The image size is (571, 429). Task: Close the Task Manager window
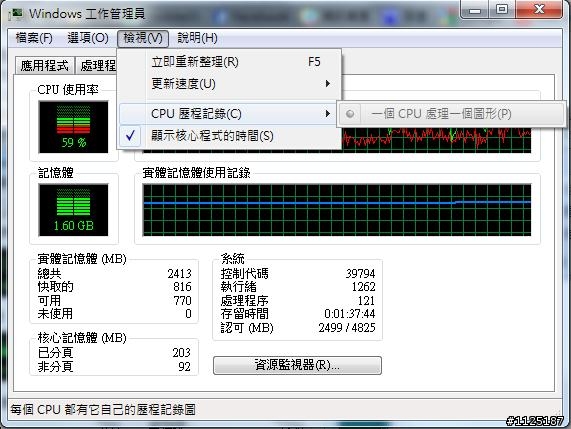tap(539, 9)
